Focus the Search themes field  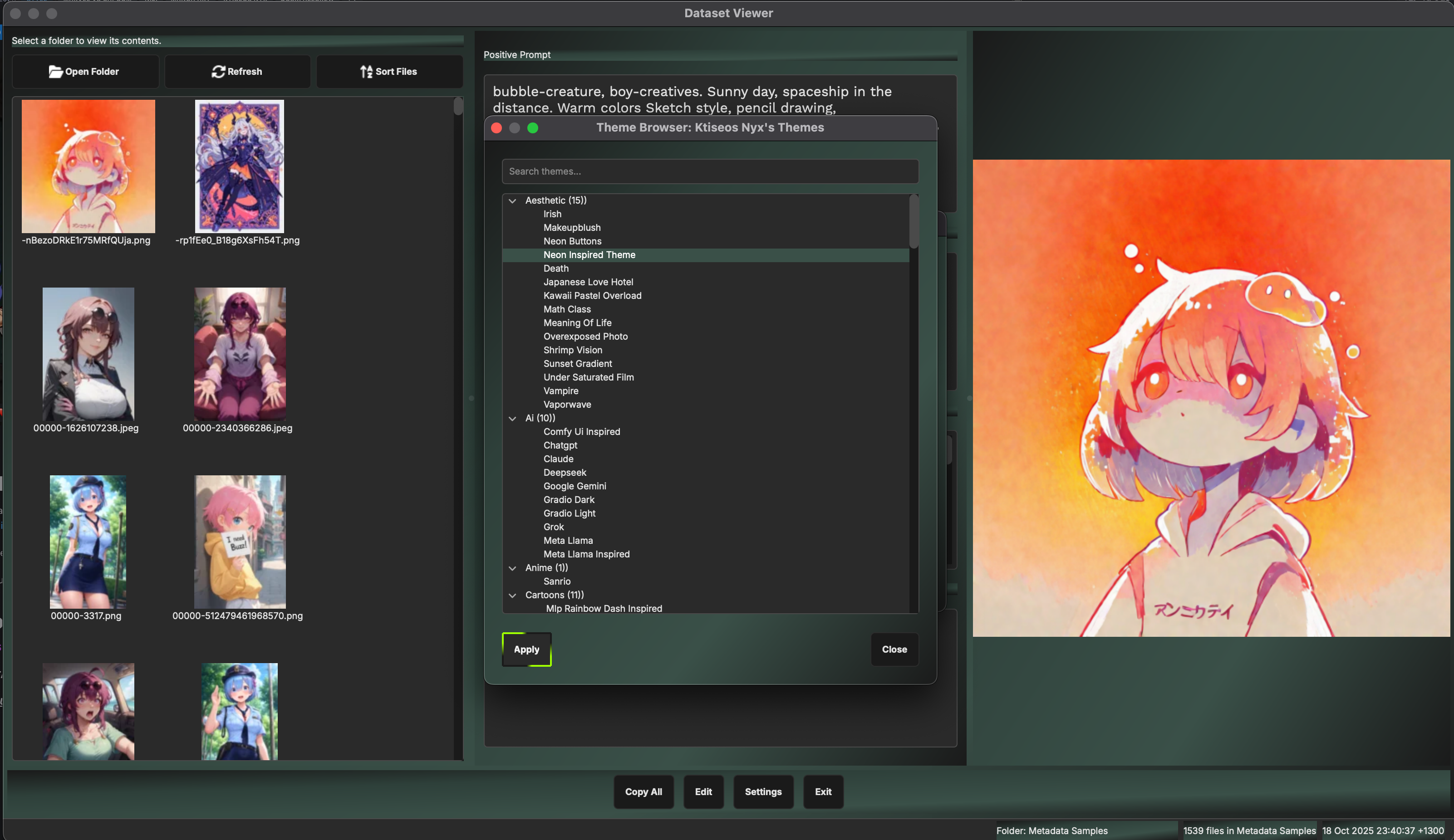click(710, 172)
